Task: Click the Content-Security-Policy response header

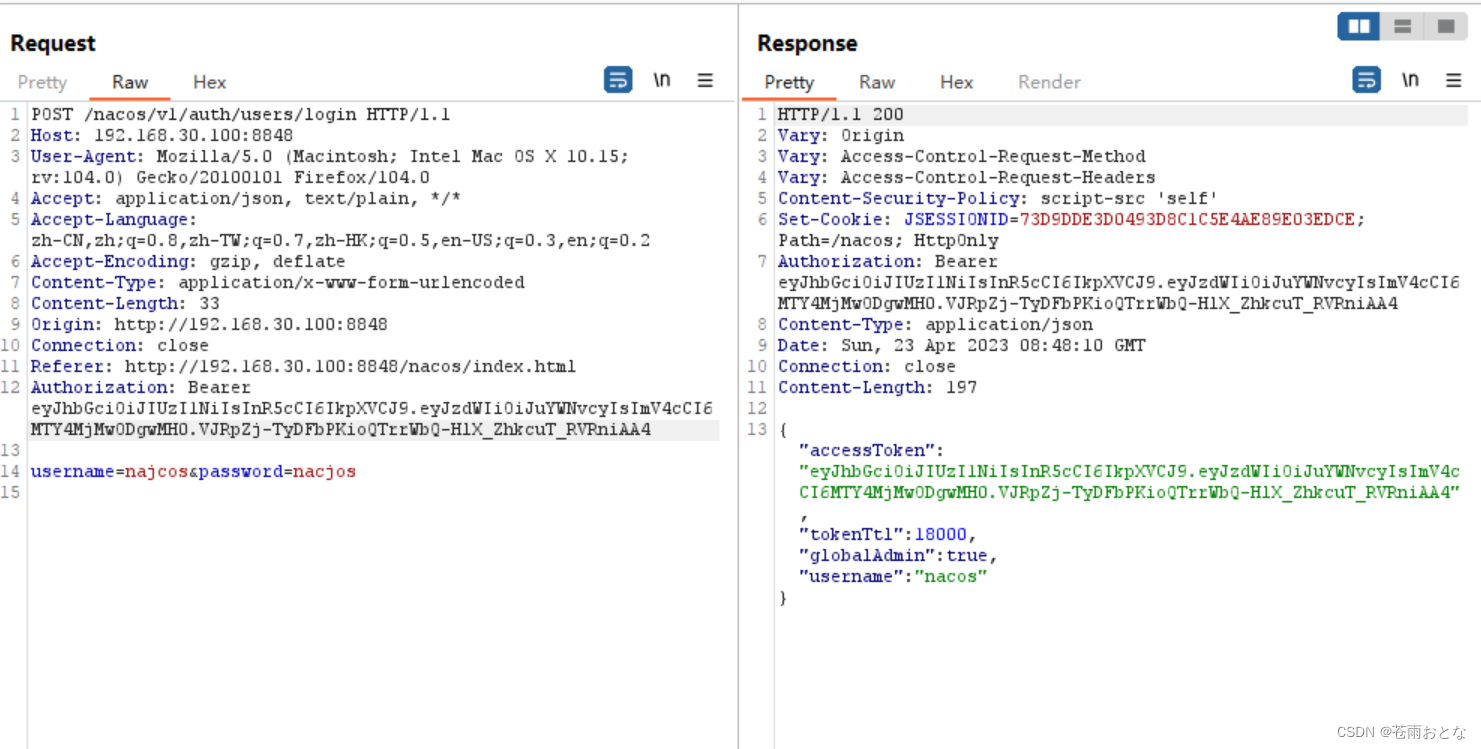Action: (998, 198)
